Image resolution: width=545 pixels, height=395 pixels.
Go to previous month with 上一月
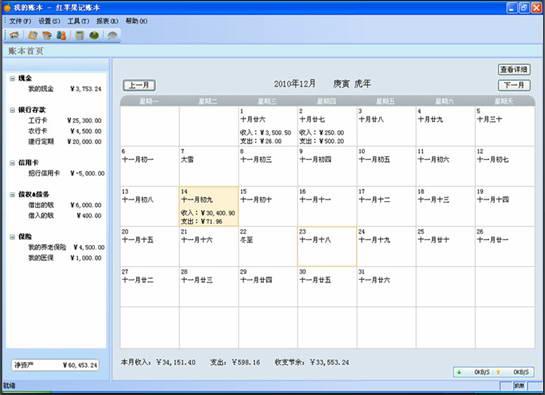point(139,85)
